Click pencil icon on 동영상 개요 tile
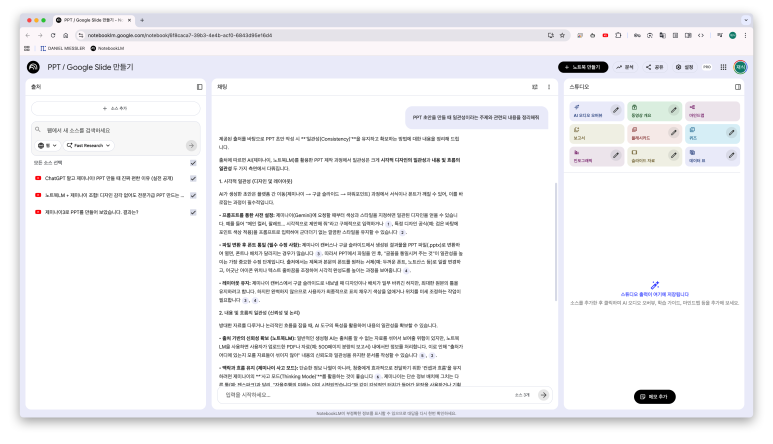The height and width of the screenshot is (444, 773). point(675,108)
